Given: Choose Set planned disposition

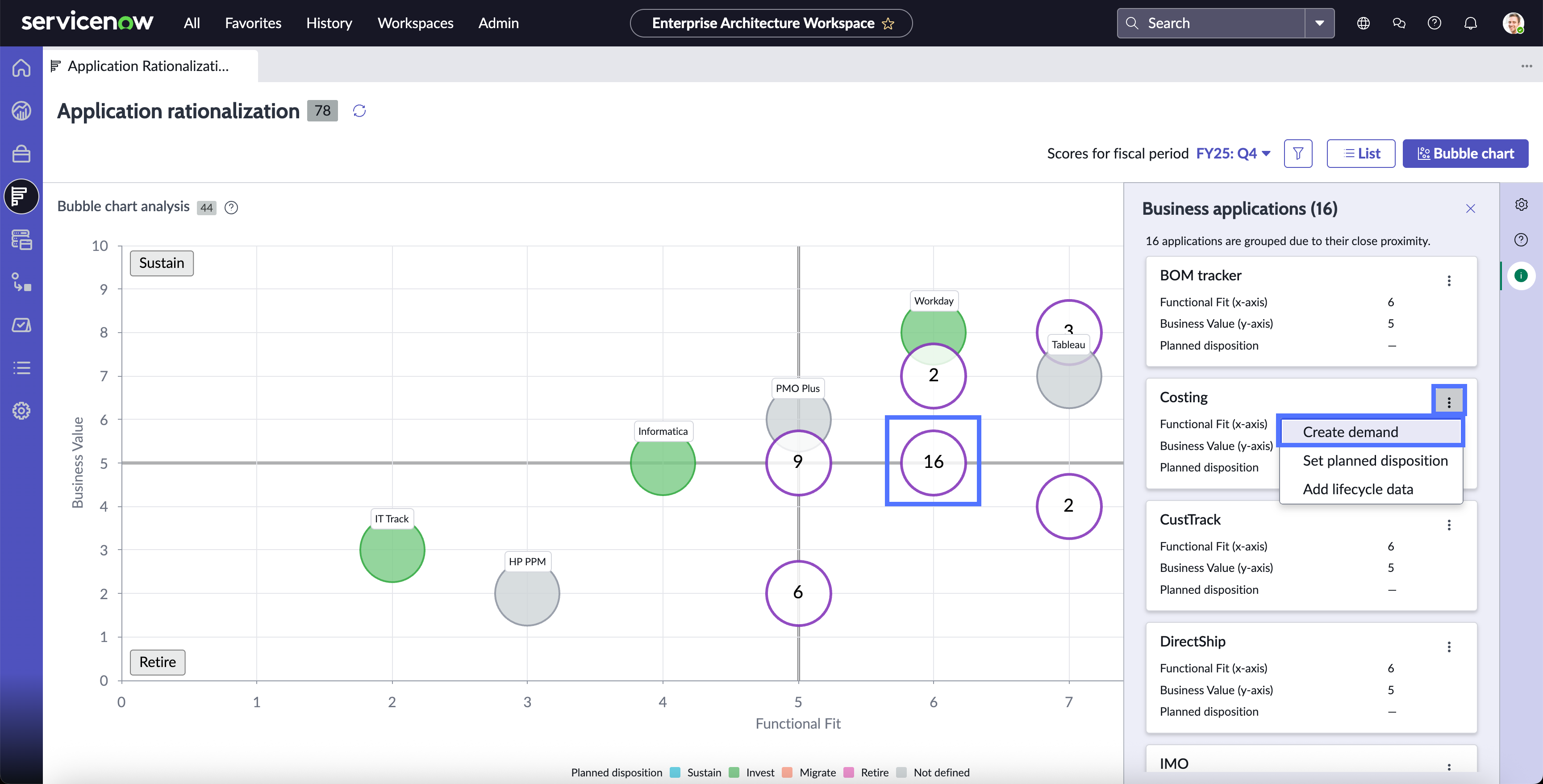Looking at the screenshot, I should (1371, 461).
